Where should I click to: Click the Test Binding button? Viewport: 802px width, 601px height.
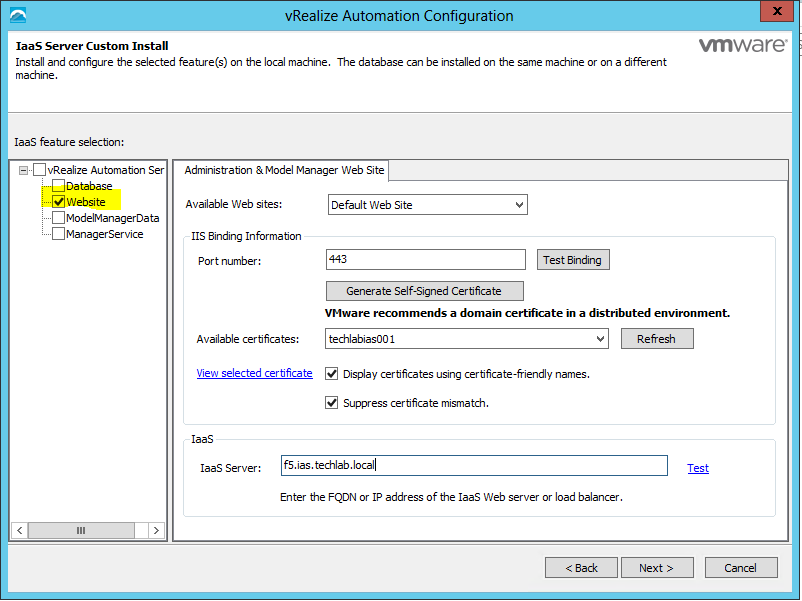573,260
